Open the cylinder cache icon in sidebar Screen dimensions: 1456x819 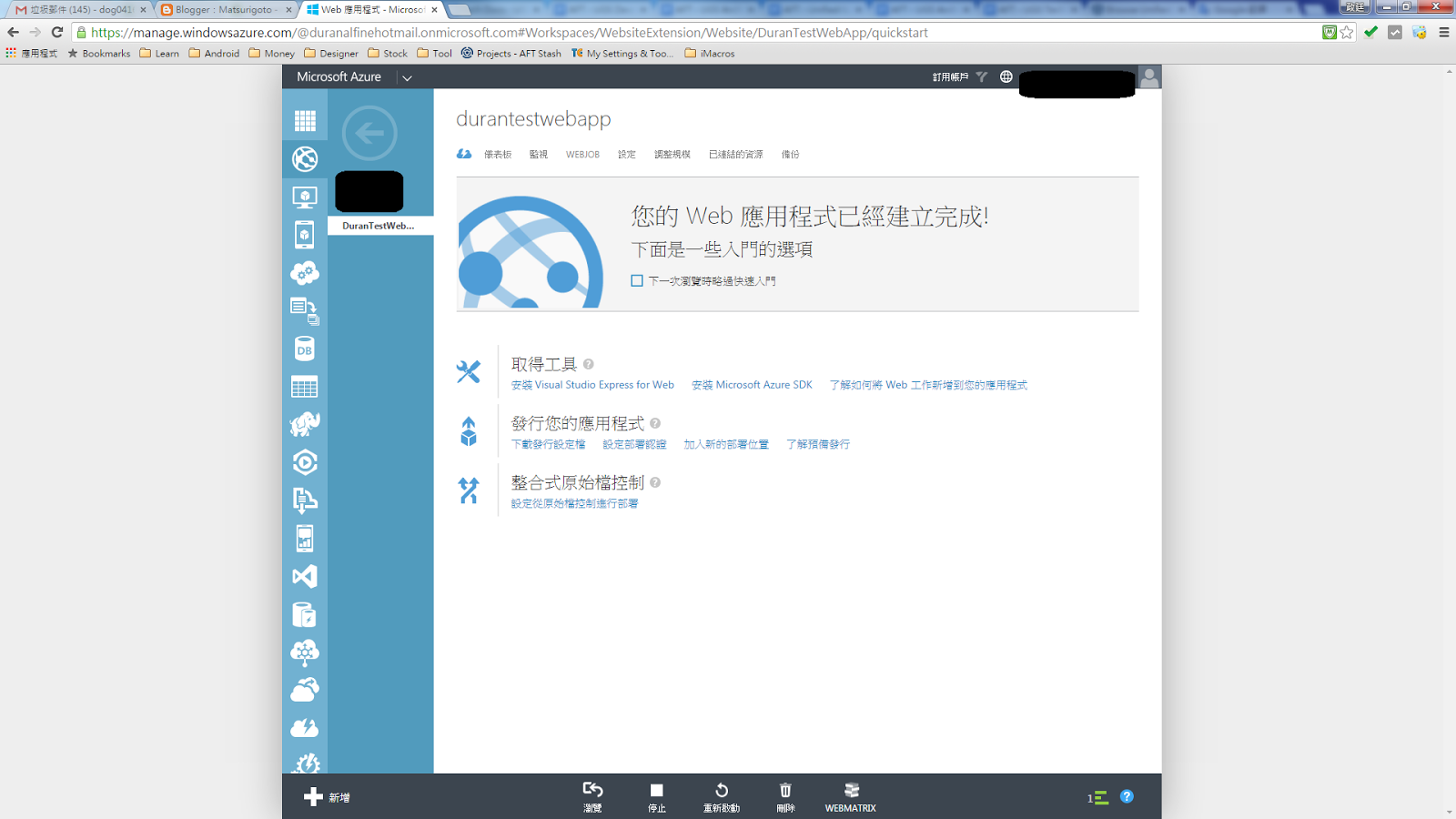305,615
